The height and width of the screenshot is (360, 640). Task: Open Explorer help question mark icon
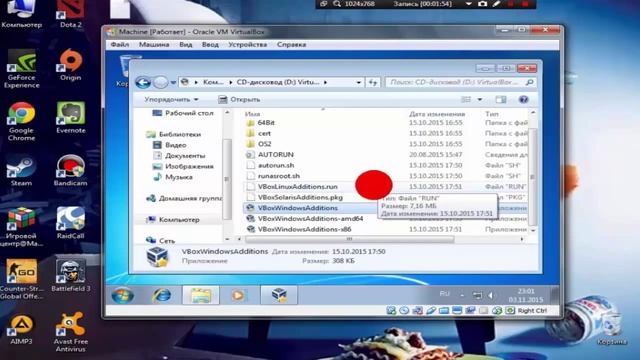tap(523, 99)
